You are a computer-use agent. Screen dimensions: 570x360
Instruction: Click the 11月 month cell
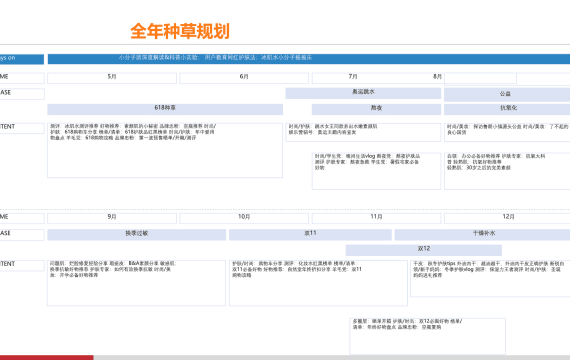(x=376, y=218)
